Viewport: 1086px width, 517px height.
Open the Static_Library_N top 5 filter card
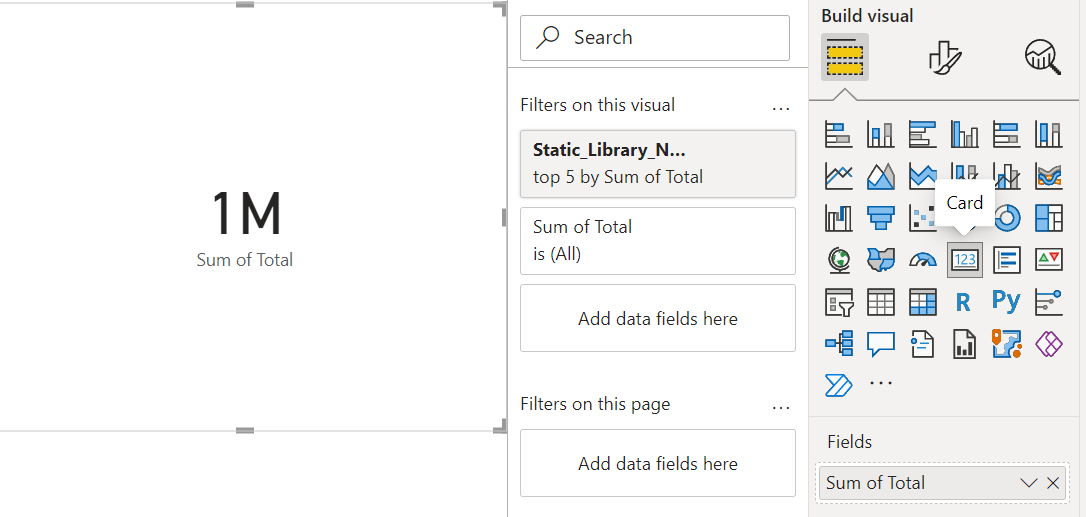657,164
